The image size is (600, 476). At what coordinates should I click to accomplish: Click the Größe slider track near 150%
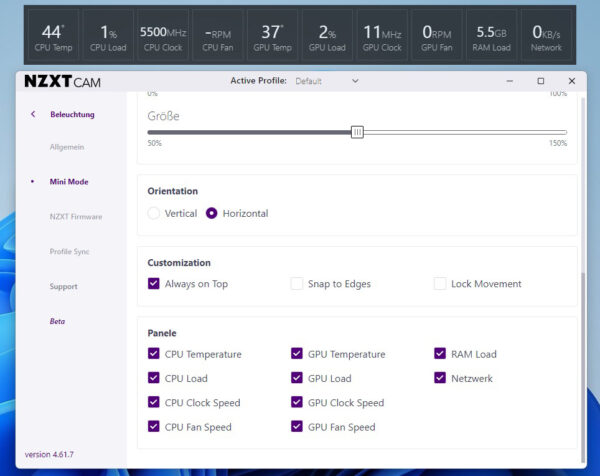[561, 132]
